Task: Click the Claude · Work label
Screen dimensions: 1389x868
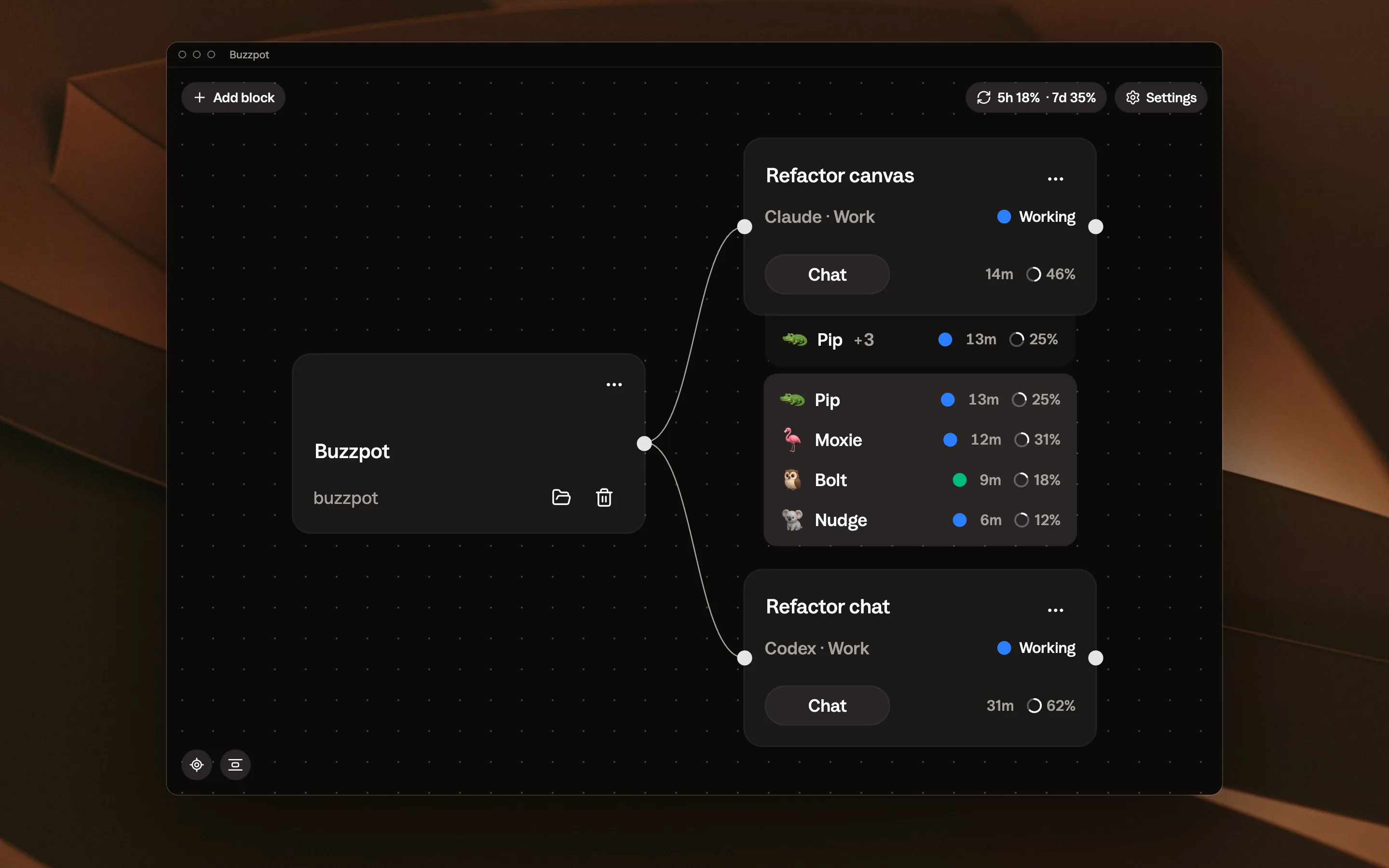Action: [x=819, y=217]
